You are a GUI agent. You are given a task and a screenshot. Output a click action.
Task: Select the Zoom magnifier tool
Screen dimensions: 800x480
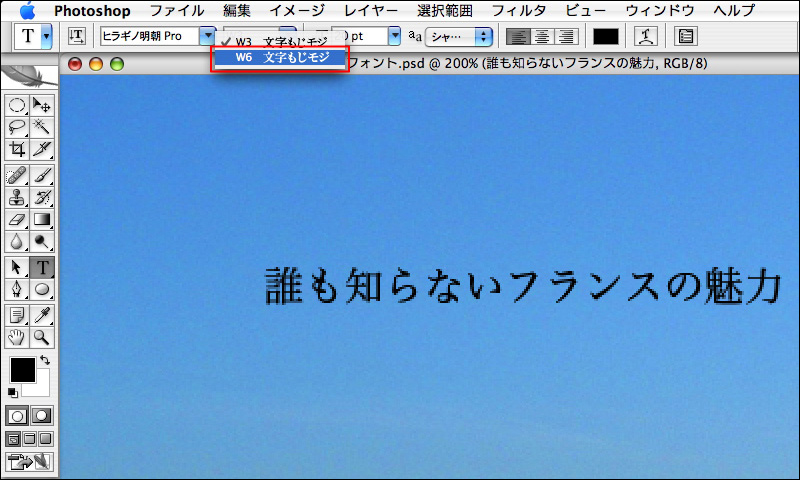[42, 337]
